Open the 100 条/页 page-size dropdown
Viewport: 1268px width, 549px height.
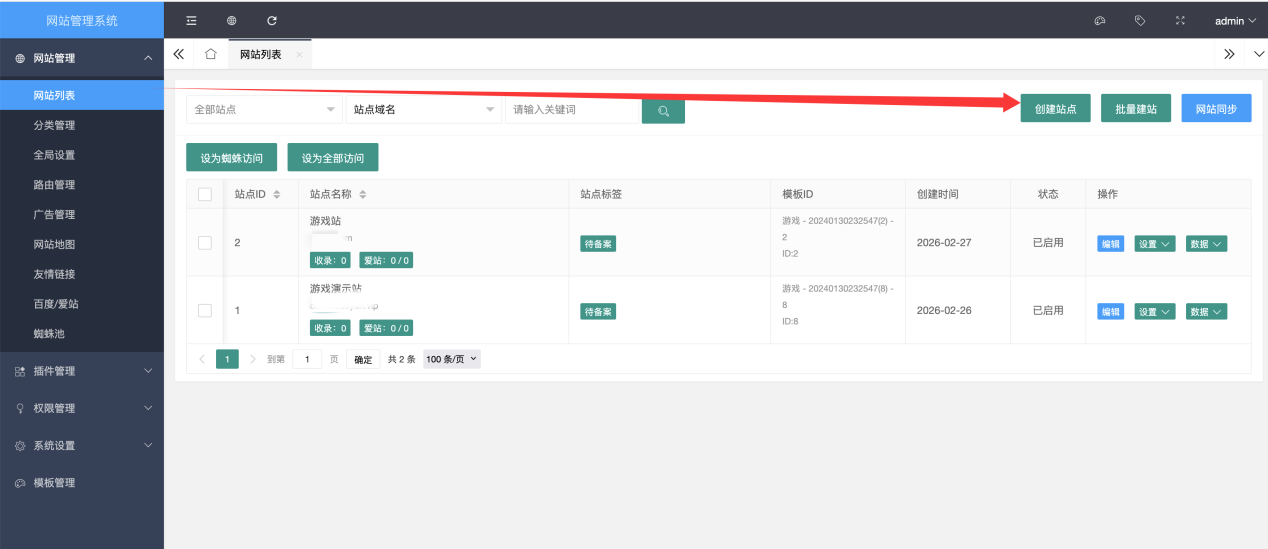click(x=452, y=359)
